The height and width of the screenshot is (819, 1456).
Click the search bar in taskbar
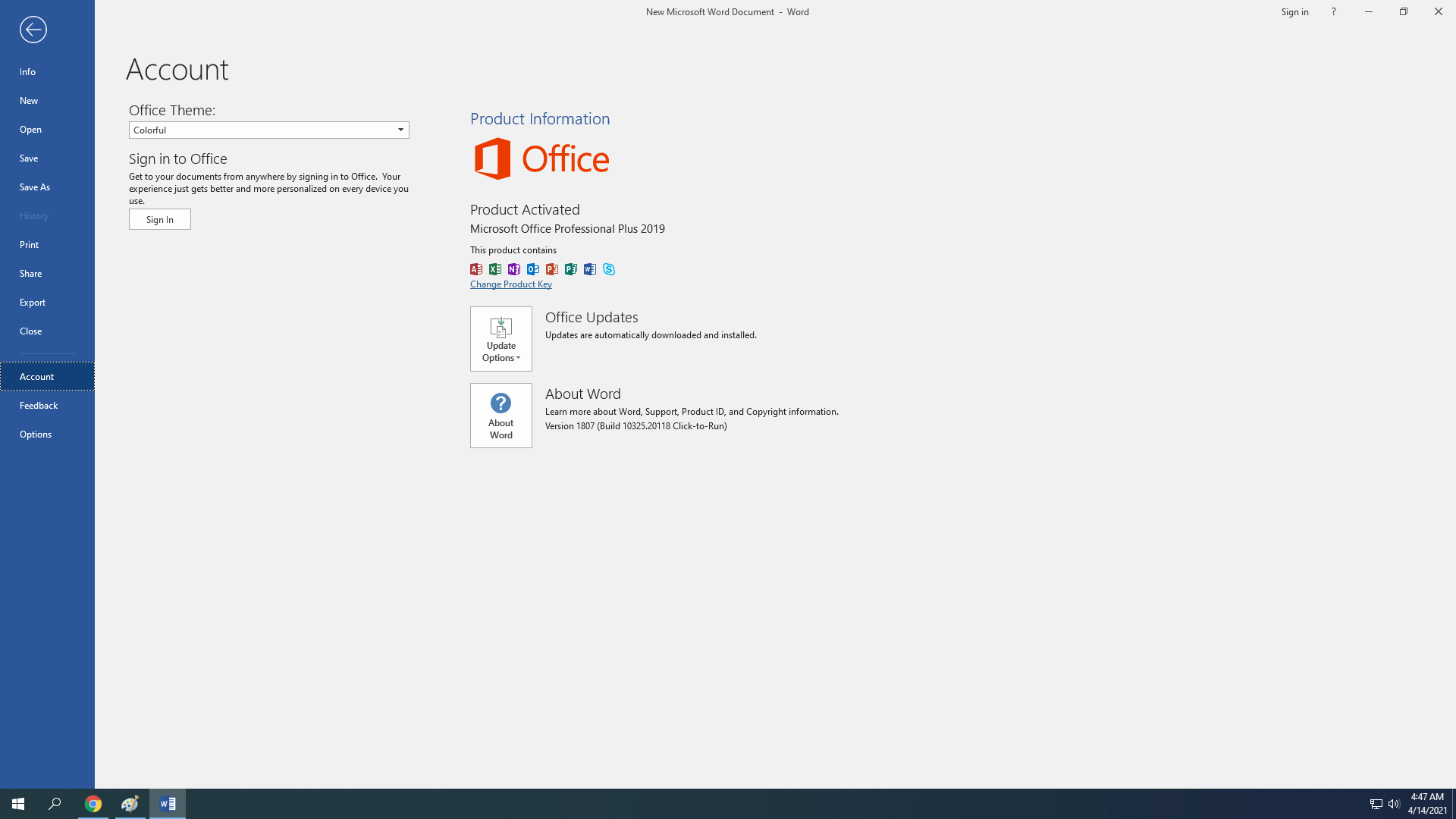[x=55, y=803]
